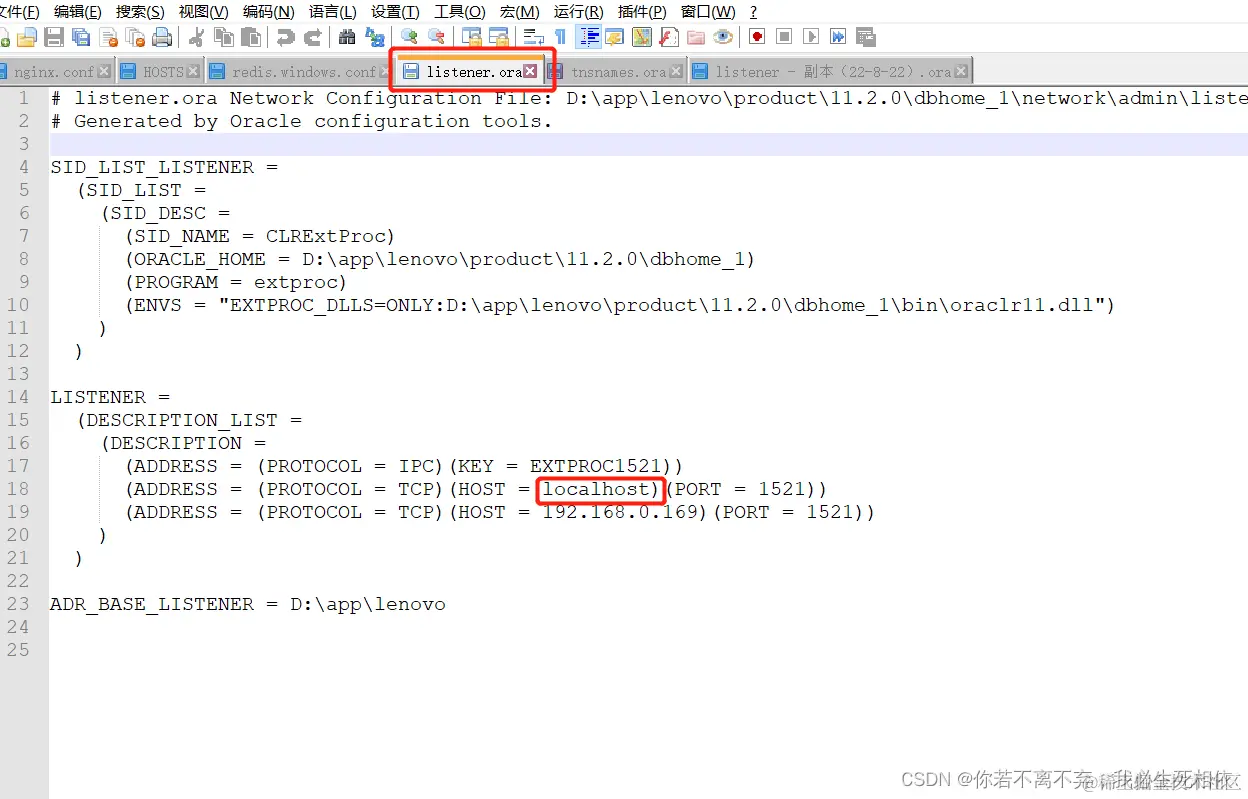This screenshot has width=1248, height=799.
Task: Close the HOSTS tab
Action: 193,72
